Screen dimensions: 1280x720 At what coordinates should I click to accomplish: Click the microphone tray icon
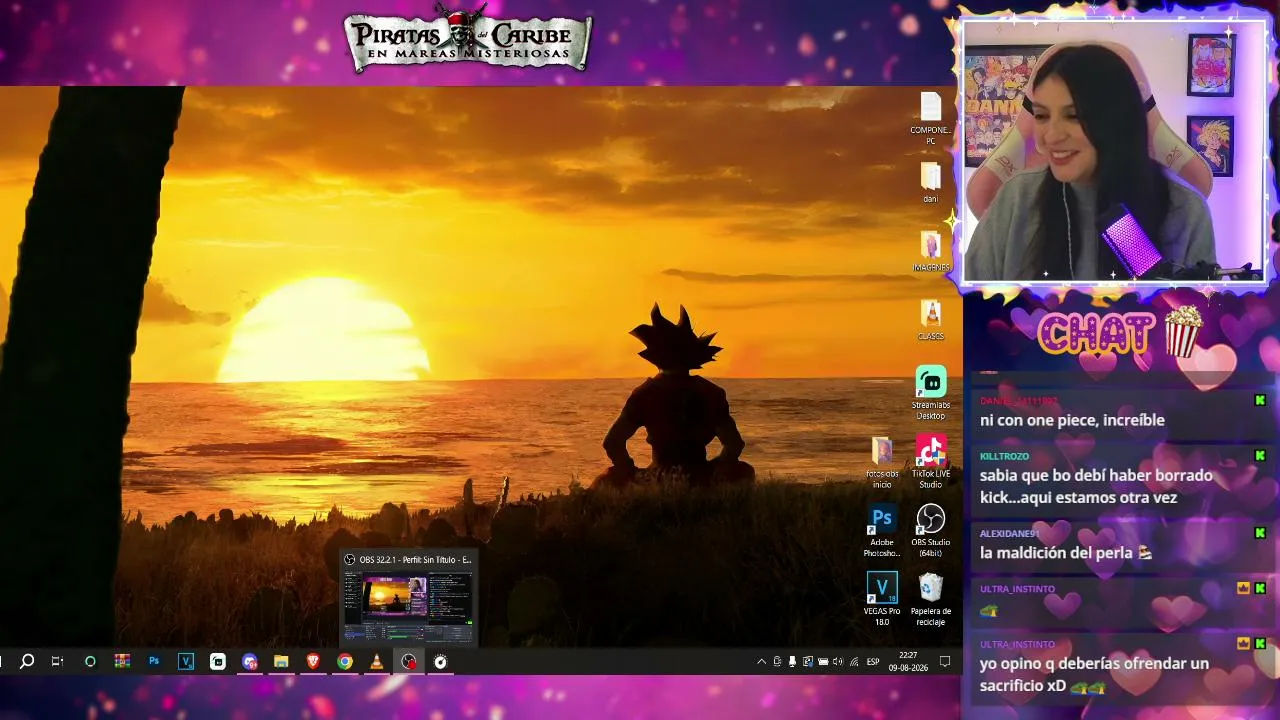792,661
